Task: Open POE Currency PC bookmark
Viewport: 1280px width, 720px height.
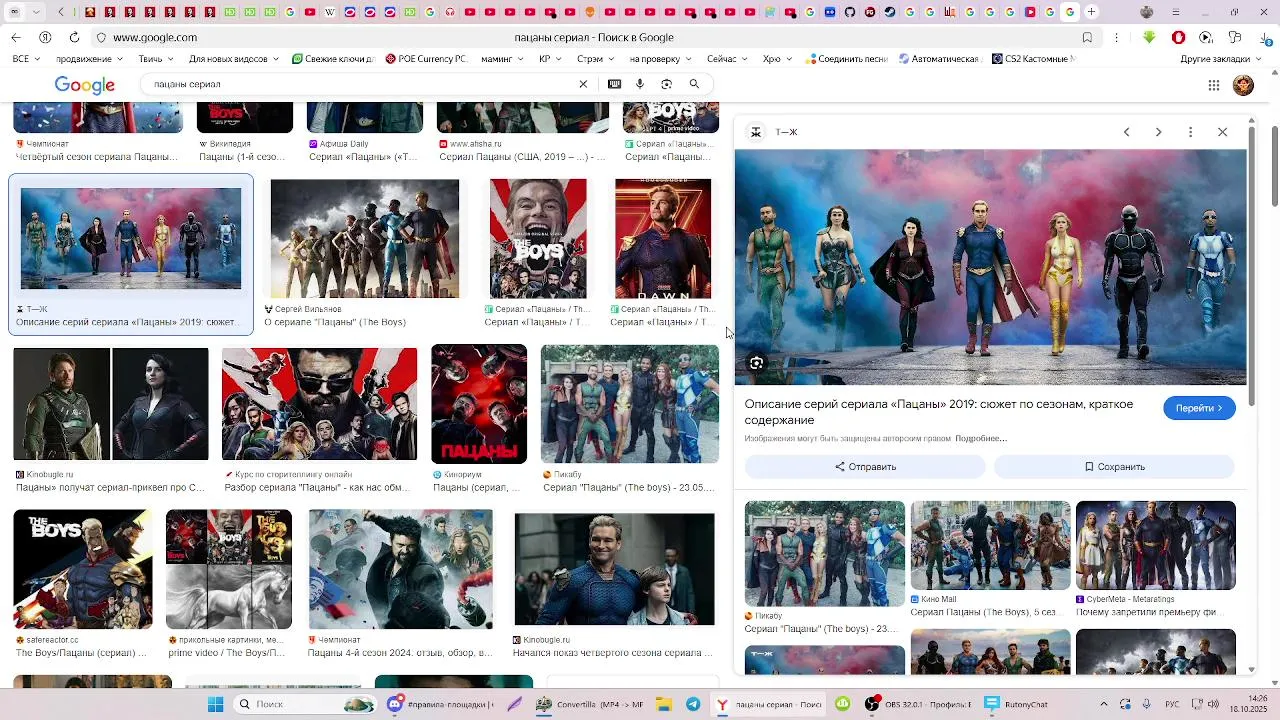Action: 426,59
